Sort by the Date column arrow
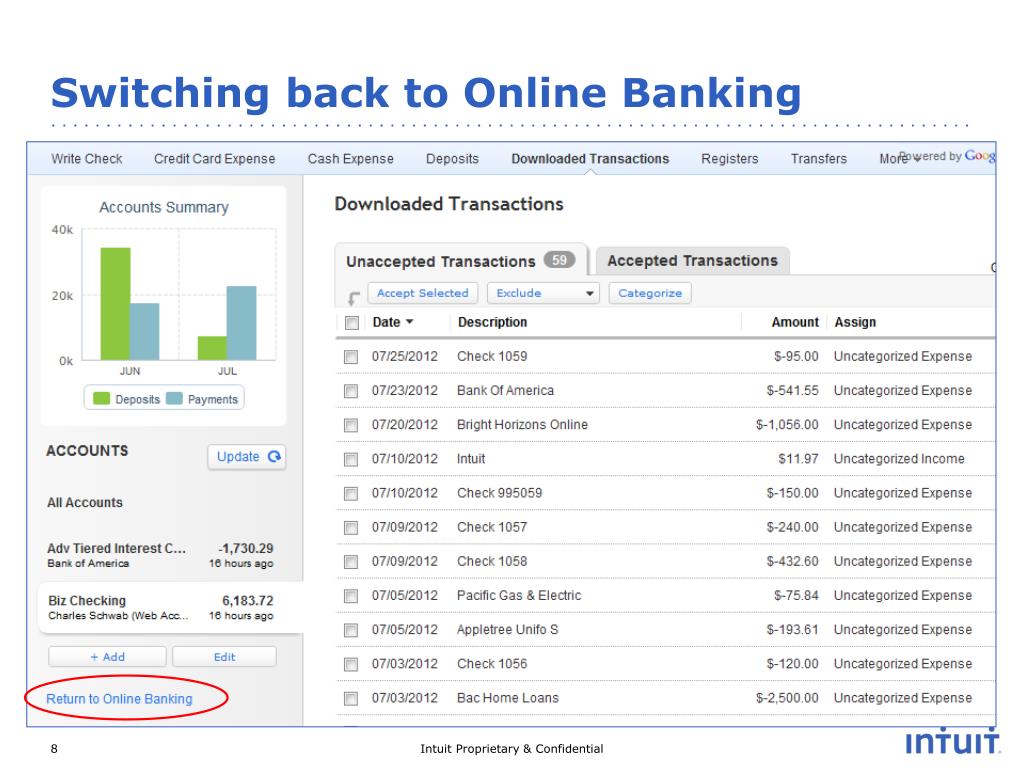1024x768 pixels. pyautogui.click(x=409, y=322)
